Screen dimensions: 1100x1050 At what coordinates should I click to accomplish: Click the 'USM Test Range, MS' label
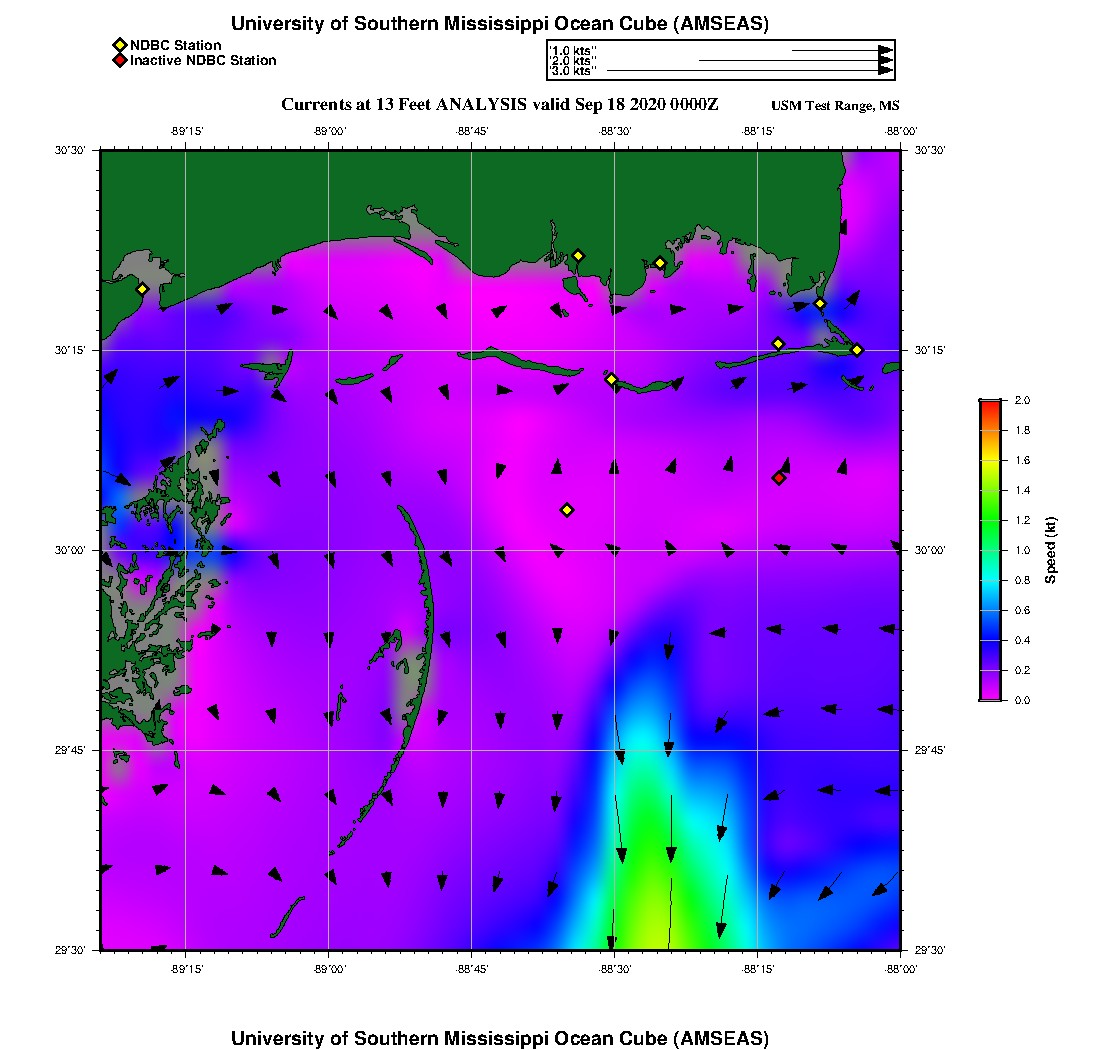(x=835, y=106)
